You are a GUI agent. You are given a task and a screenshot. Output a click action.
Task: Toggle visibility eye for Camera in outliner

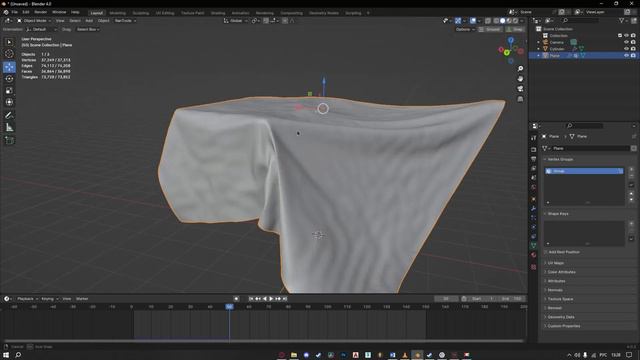pos(627,42)
